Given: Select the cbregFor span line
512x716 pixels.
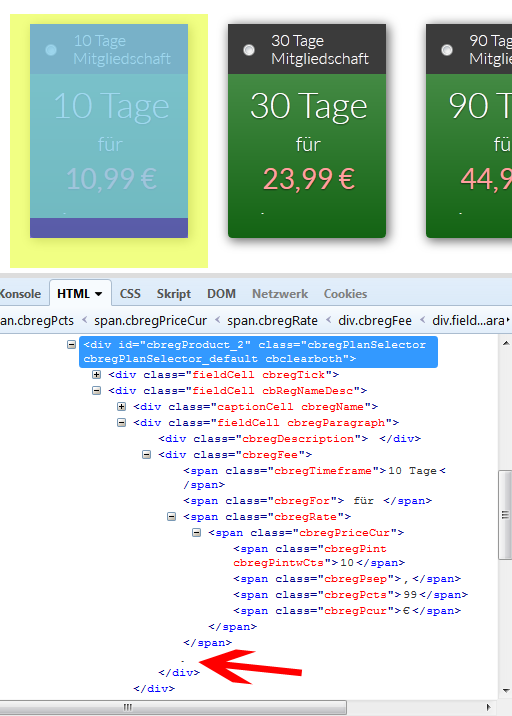Looking at the screenshot, I should coord(307,501).
